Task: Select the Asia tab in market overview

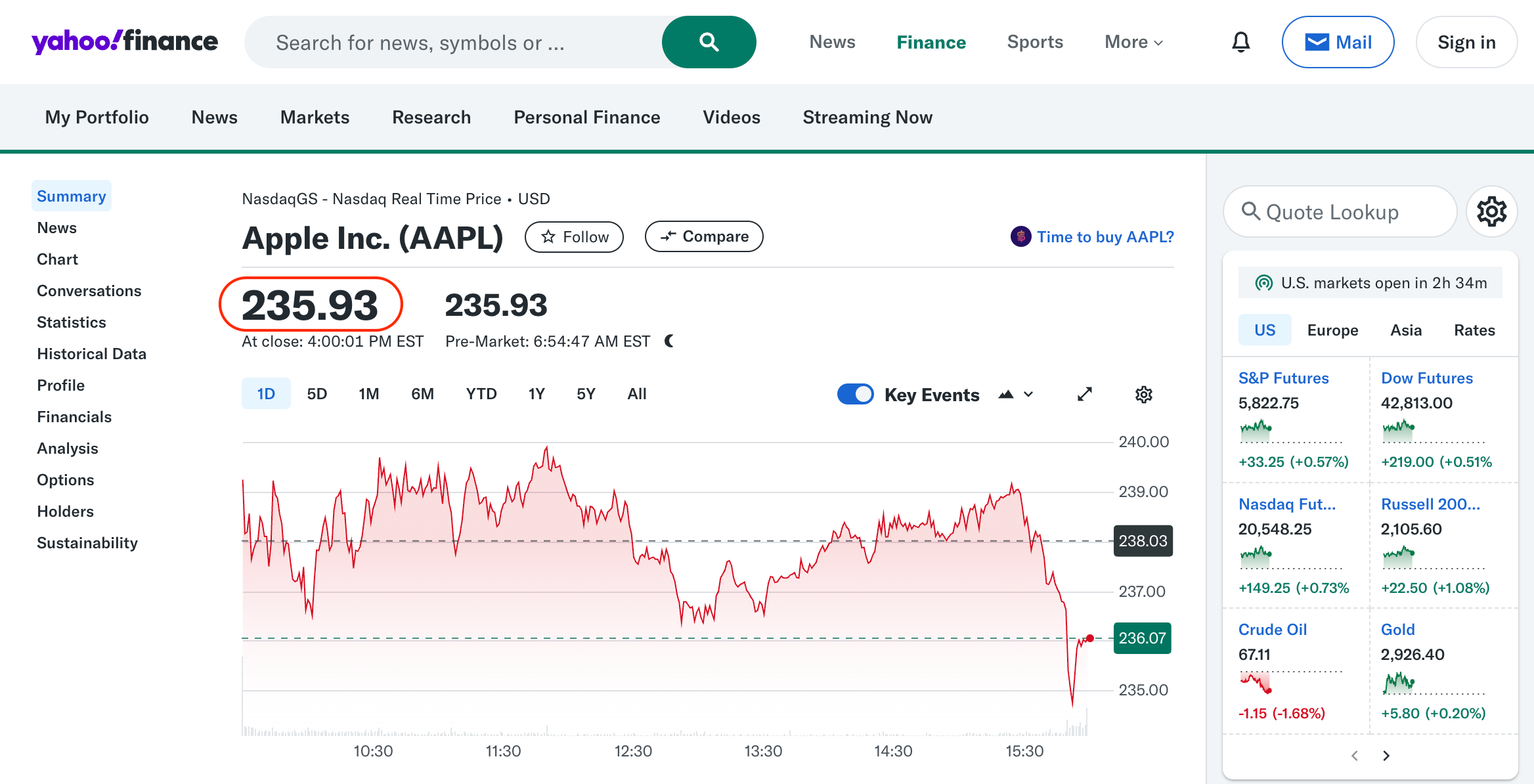Action: coord(1406,329)
